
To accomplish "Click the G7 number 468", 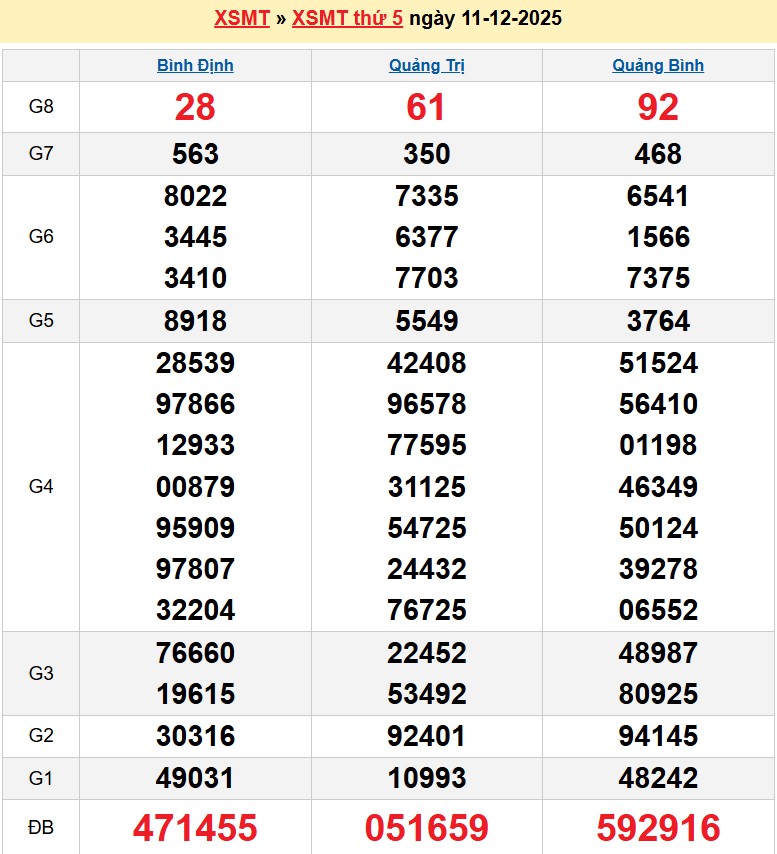I will point(658,154).
